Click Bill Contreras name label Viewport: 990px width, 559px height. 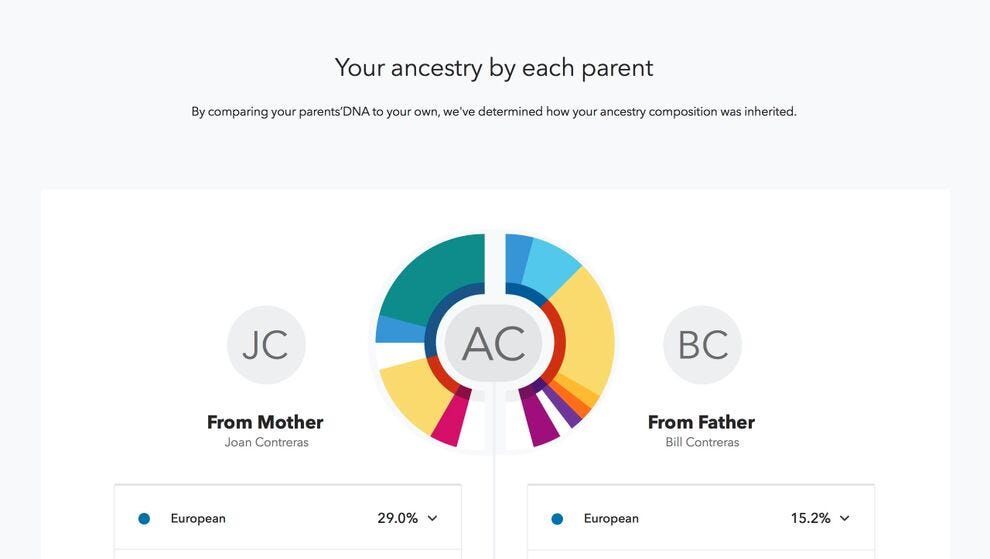[x=702, y=442]
